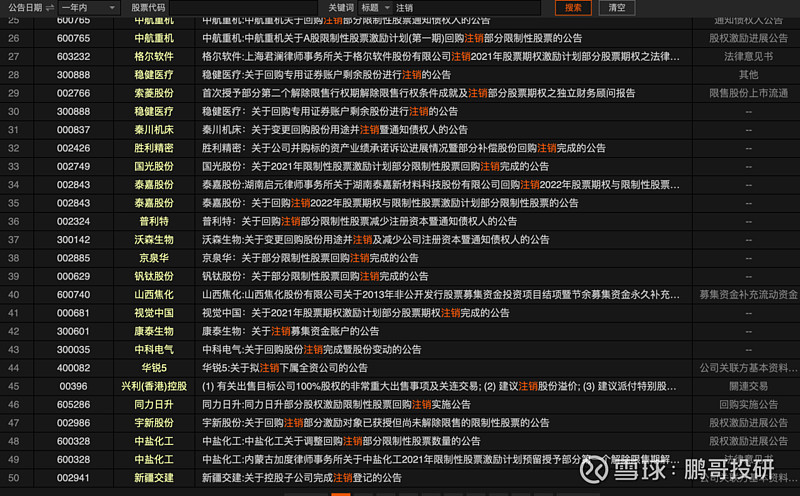Click stock name 康泰生物
This screenshot has width=800, height=496.
click(x=154, y=332)
